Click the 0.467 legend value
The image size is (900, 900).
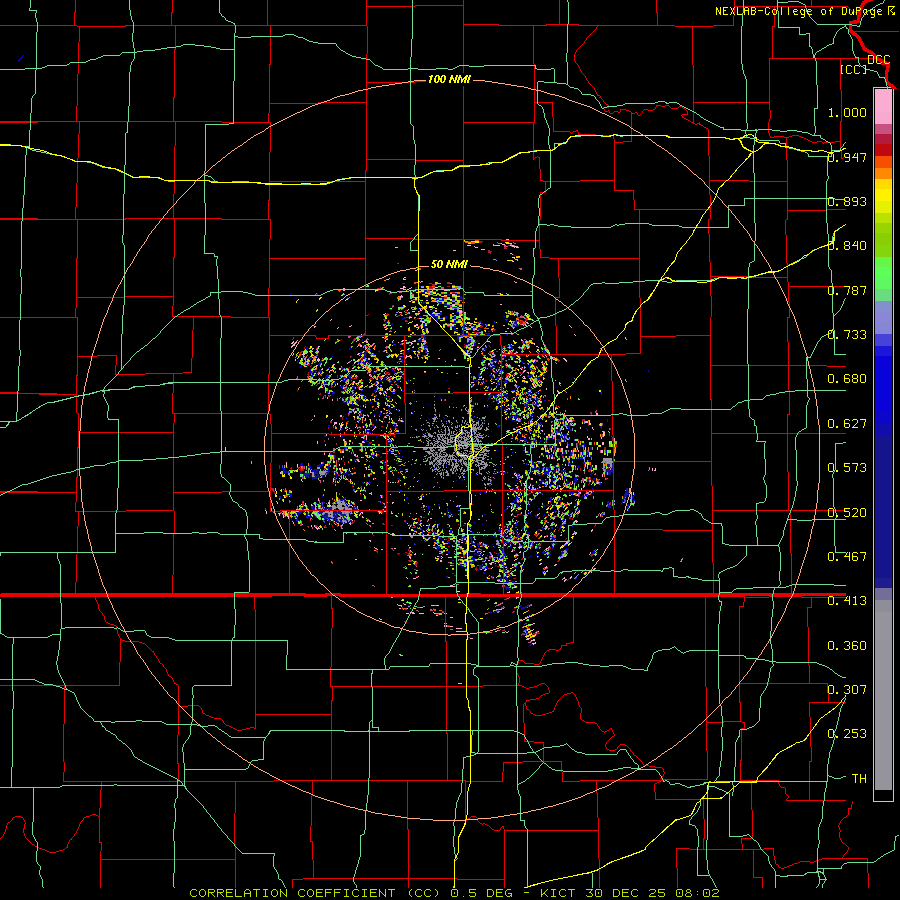(x=847, y=557)
